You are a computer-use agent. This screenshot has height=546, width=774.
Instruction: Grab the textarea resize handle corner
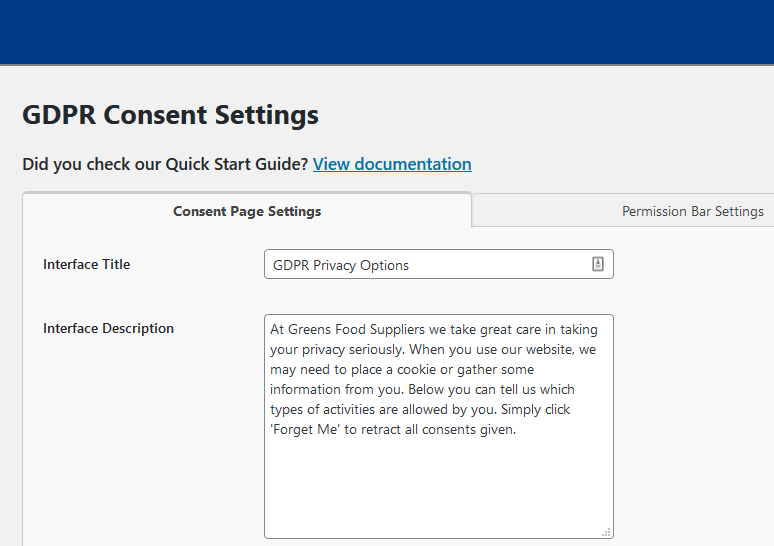point(606,532)
